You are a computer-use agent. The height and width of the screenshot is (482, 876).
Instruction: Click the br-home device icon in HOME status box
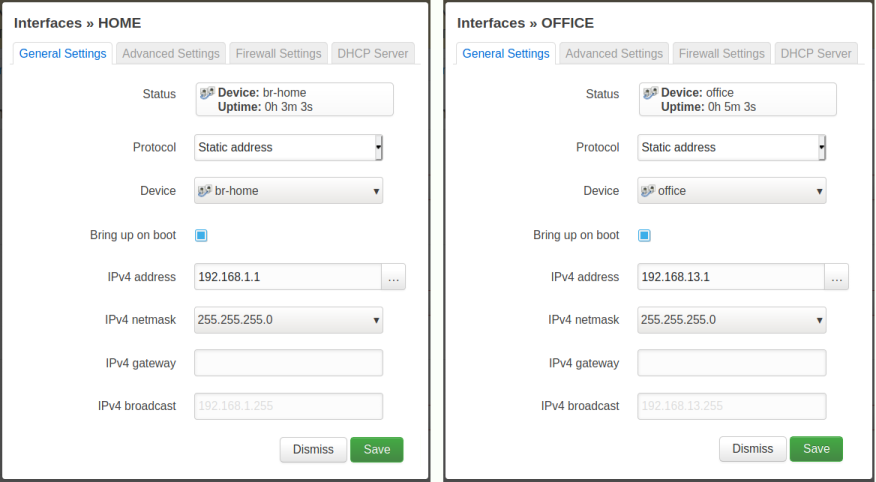pos(205,93)
